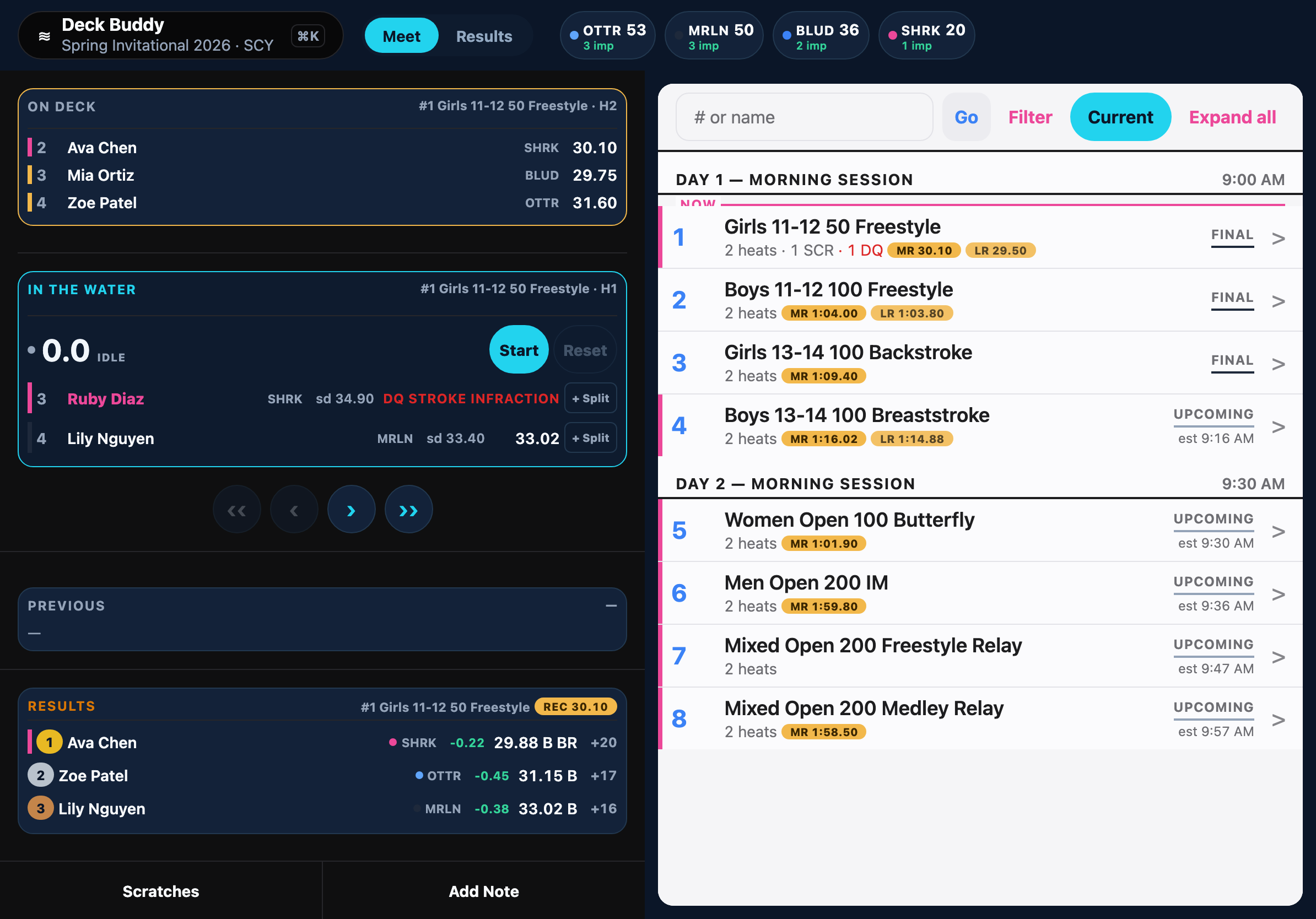Screen dimensions: 1316x919
Task: Start the heat timer
Action: click(x=519, y=350)
